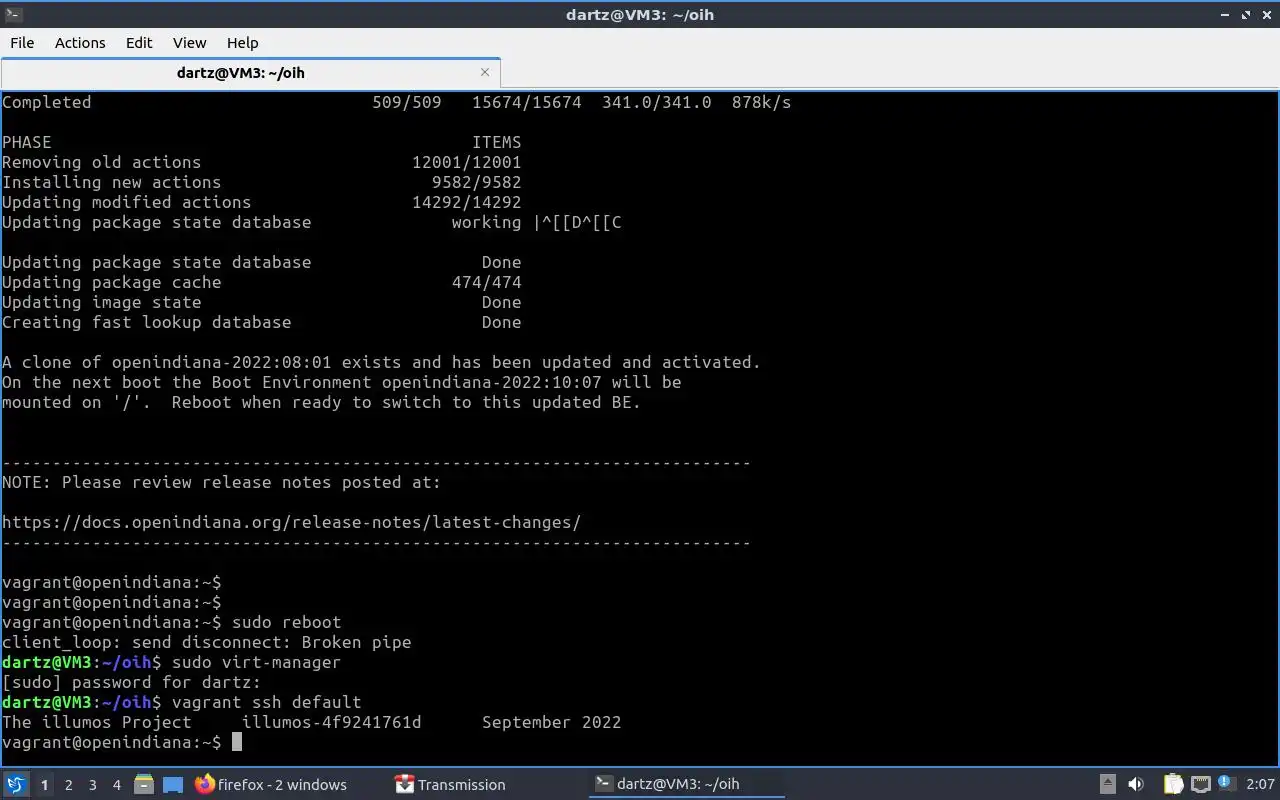The height and width of the screenshot is (800, 1280).
Task: Open the Edit menu
Action: pyautogui.click(x=139, y=43)
